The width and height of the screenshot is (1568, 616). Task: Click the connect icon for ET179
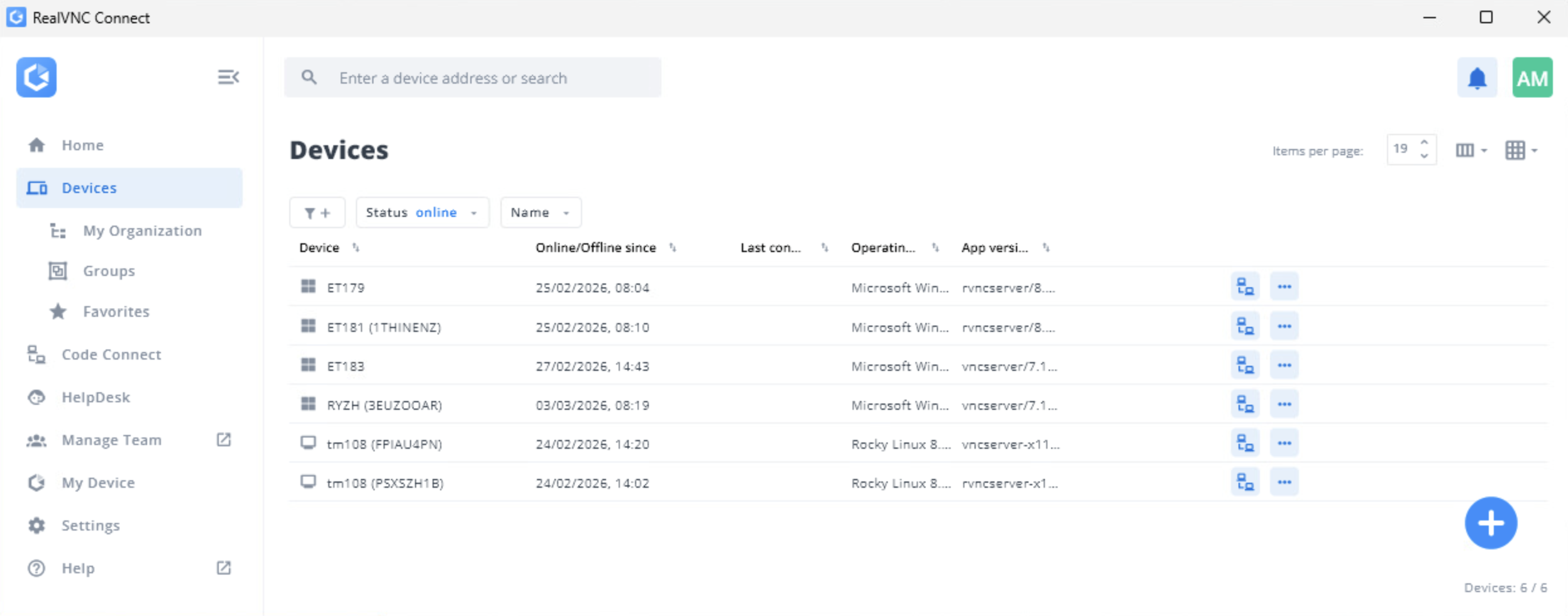tap(1244, 287)
